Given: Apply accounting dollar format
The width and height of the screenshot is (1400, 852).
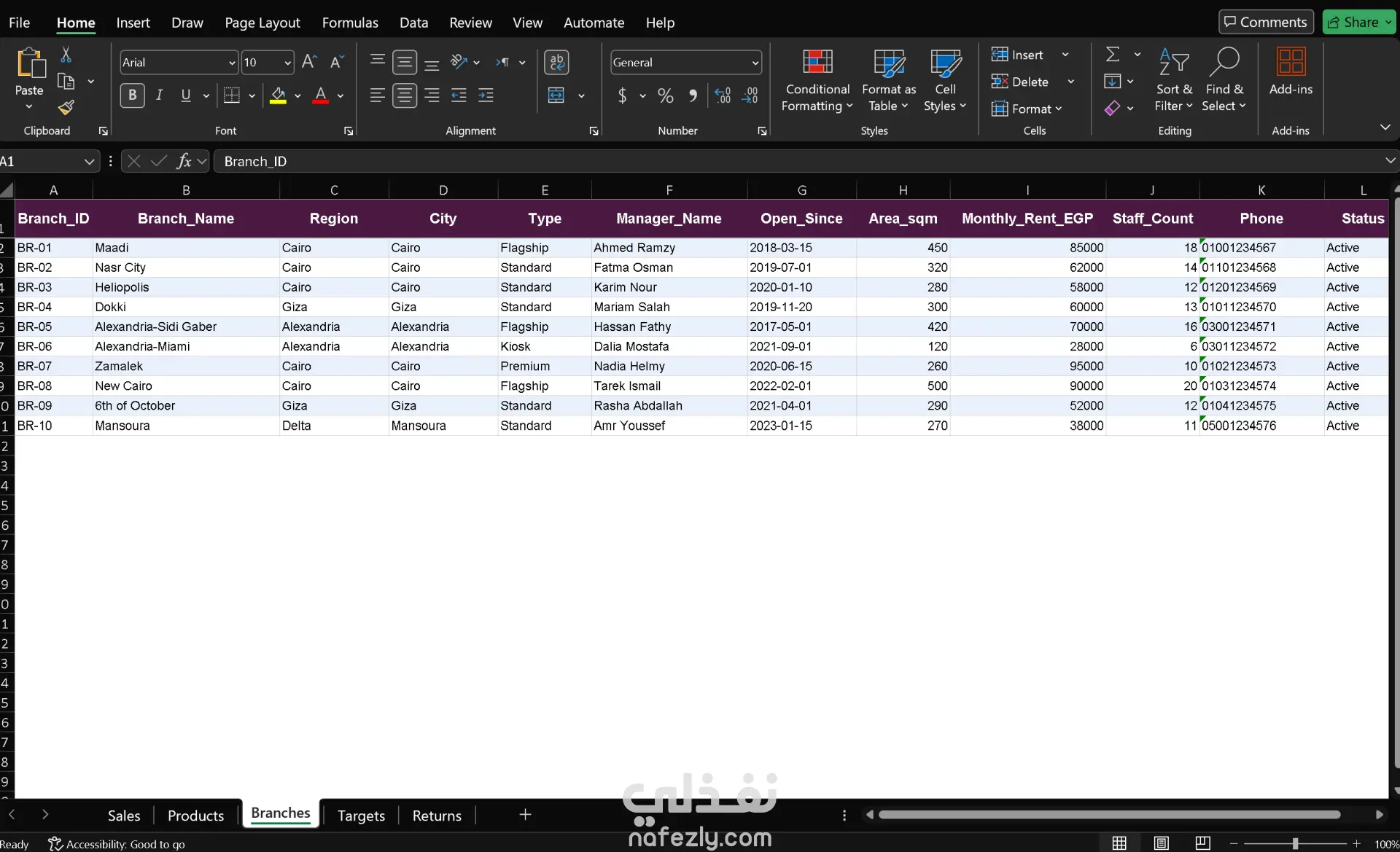Looking at the screenshot, I should pos(622,95).
